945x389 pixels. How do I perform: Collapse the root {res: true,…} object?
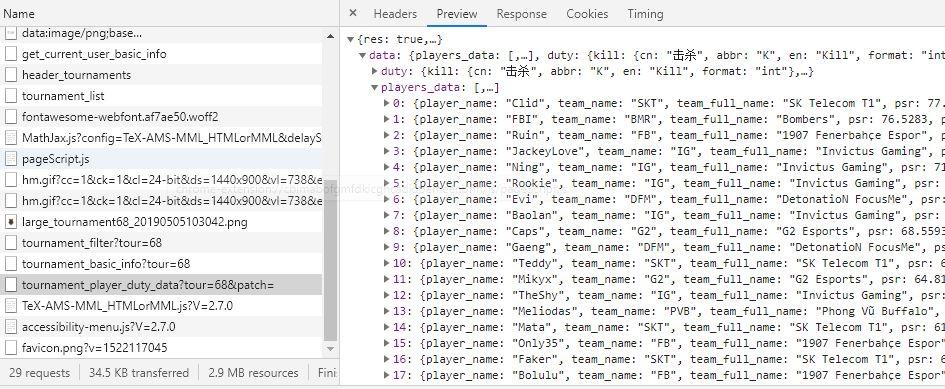coord(350,40)
